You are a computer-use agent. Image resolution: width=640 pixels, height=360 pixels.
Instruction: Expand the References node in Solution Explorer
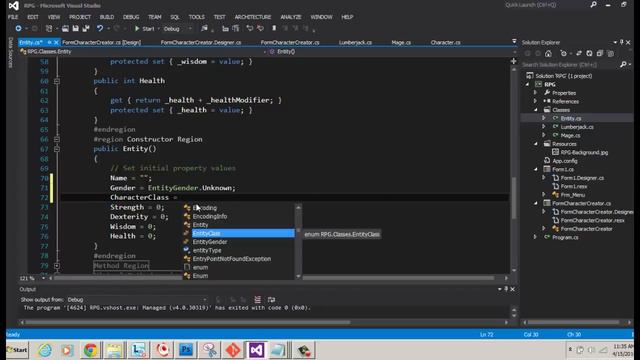pos(536,102)
